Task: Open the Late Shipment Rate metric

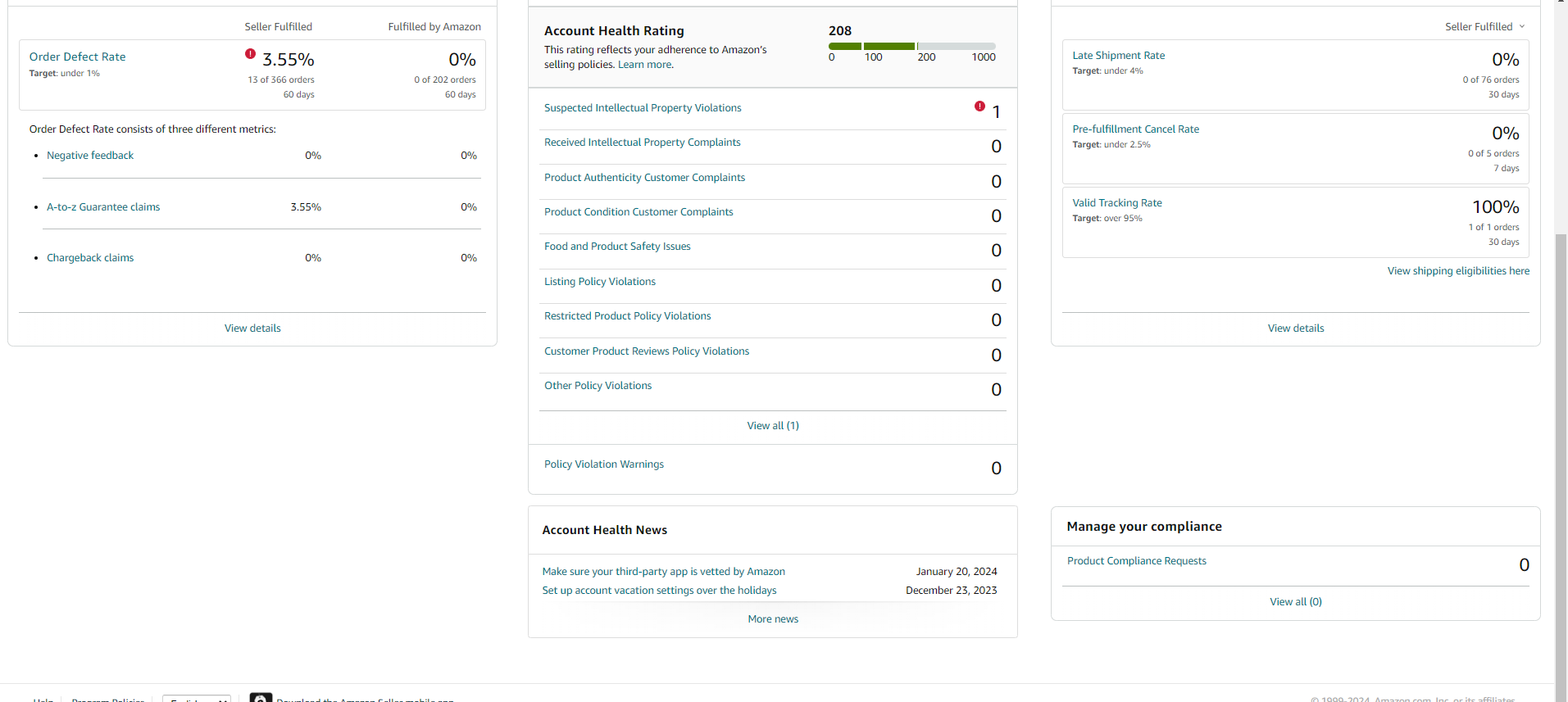Action: [x=1119, y=56]
